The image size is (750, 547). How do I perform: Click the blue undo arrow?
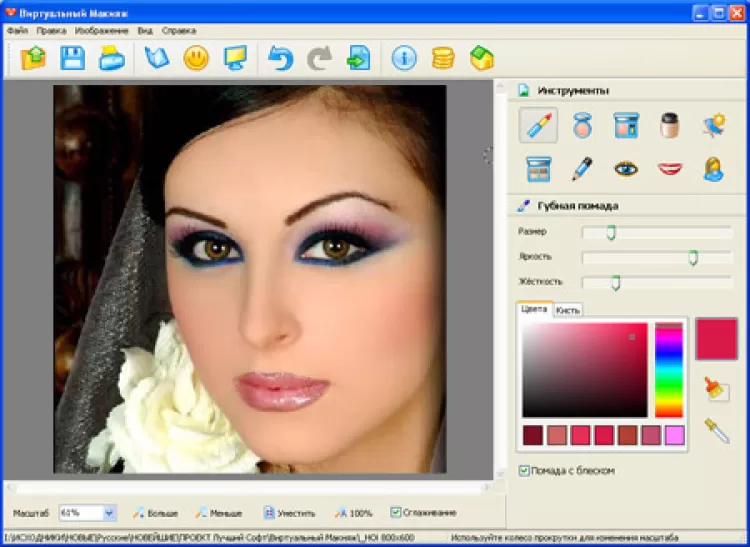point(280,58)
